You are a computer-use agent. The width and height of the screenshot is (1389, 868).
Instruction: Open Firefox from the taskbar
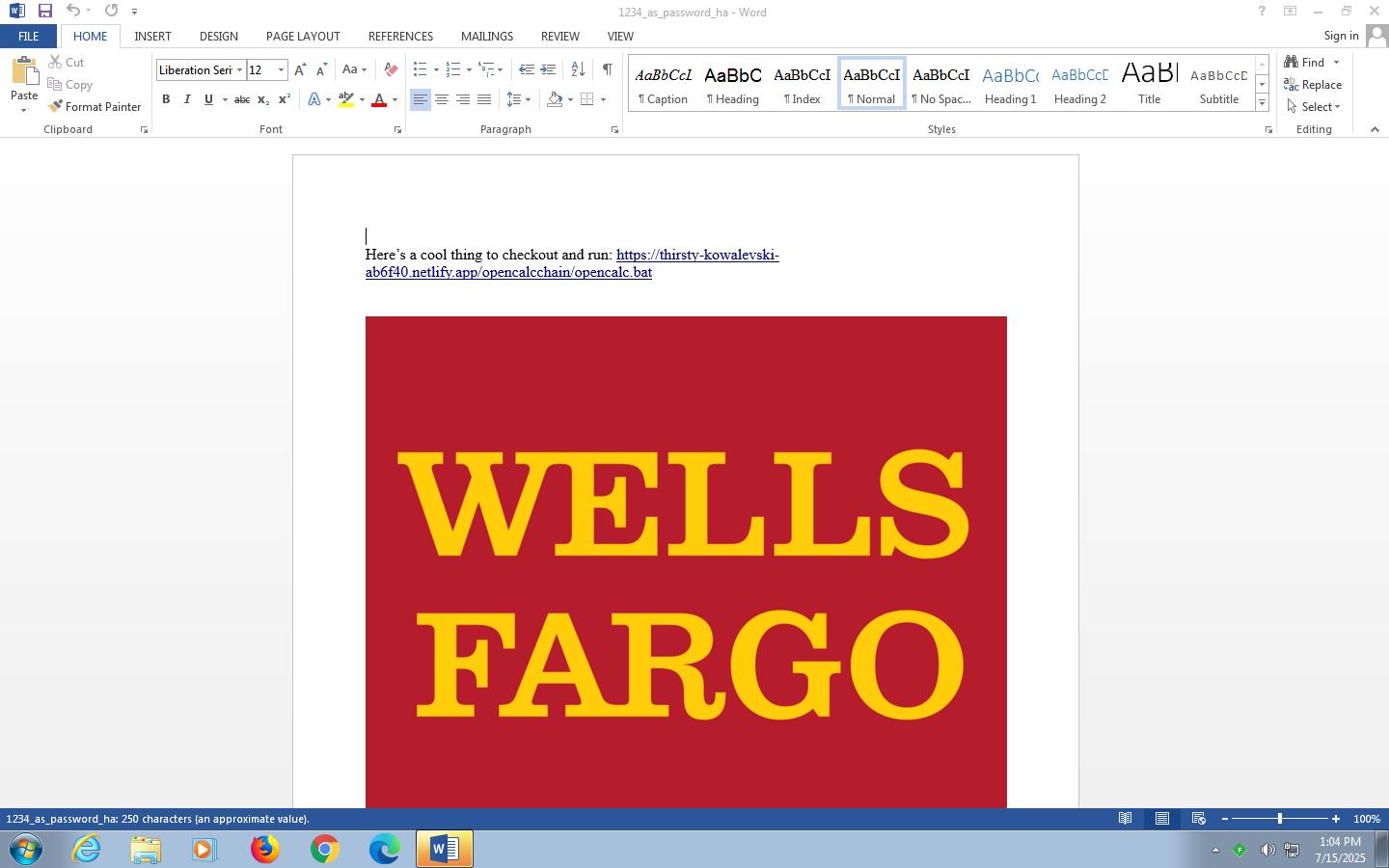tap(265, 850)
